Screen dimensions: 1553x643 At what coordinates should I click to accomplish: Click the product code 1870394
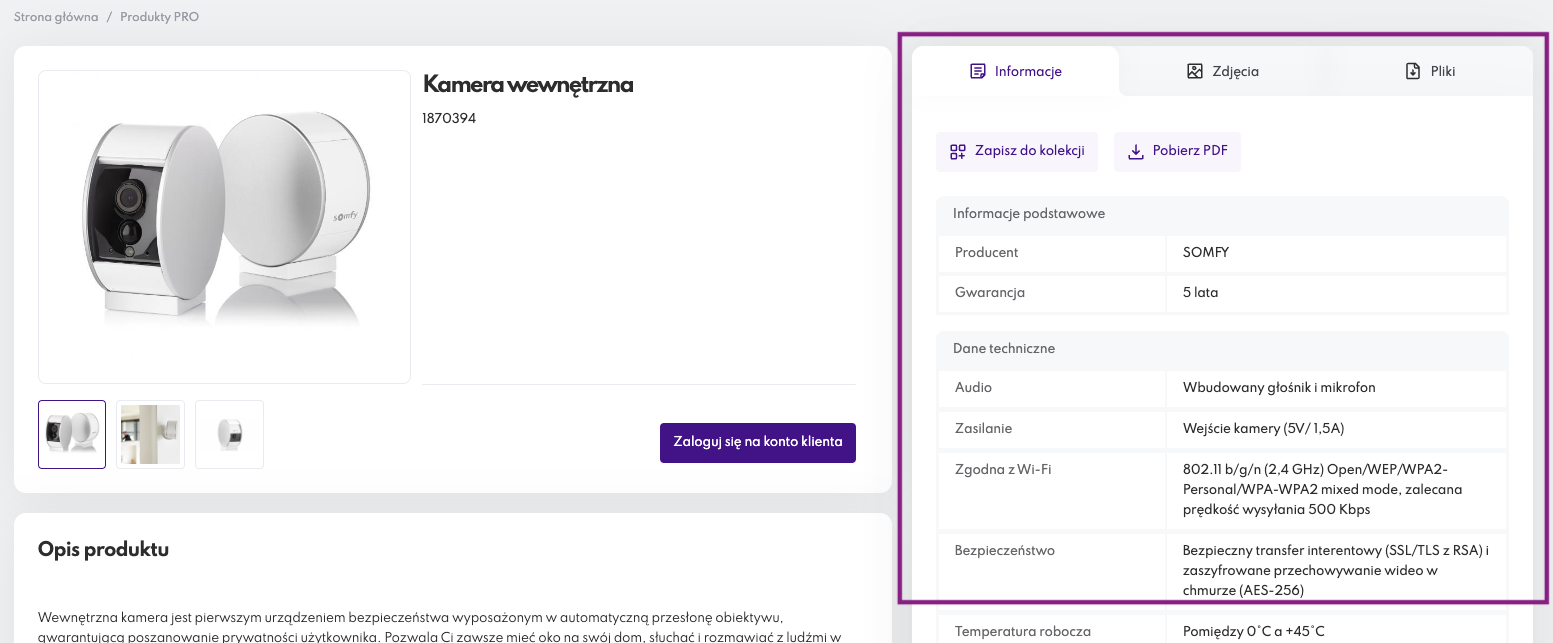tap(450, 118)
